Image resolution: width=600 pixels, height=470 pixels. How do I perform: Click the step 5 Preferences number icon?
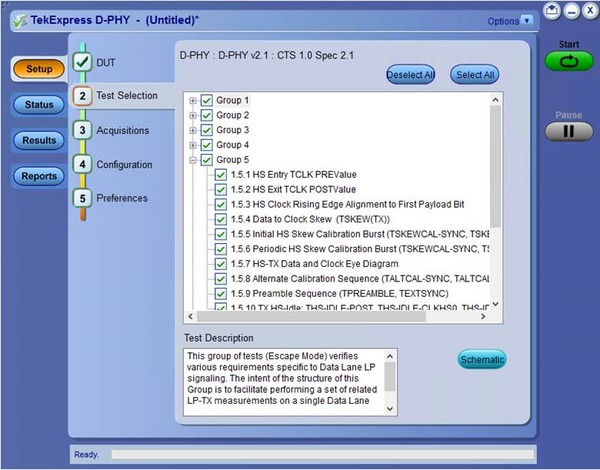[x=82, y=198]
